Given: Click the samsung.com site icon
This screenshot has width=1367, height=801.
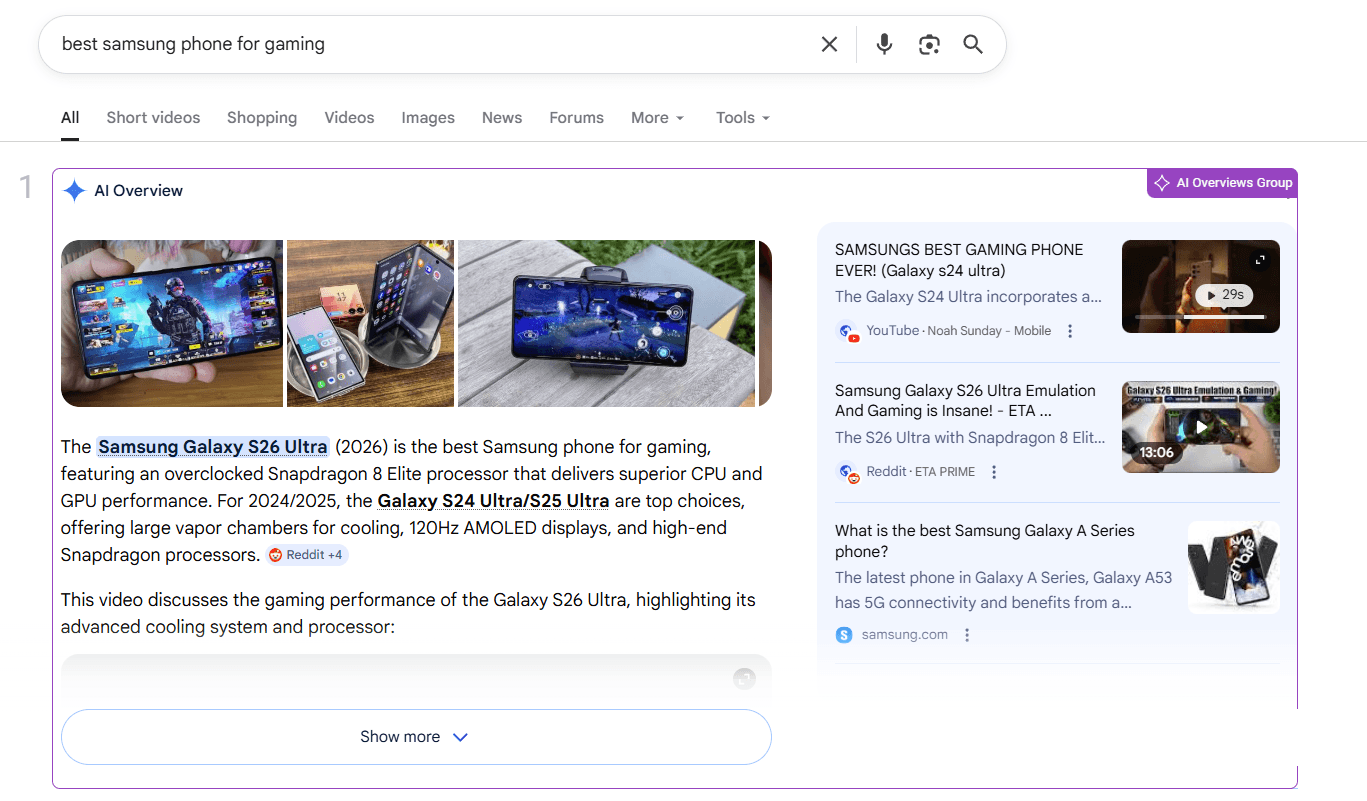Looking at the screenshot, I should click(x=843, y=634).
